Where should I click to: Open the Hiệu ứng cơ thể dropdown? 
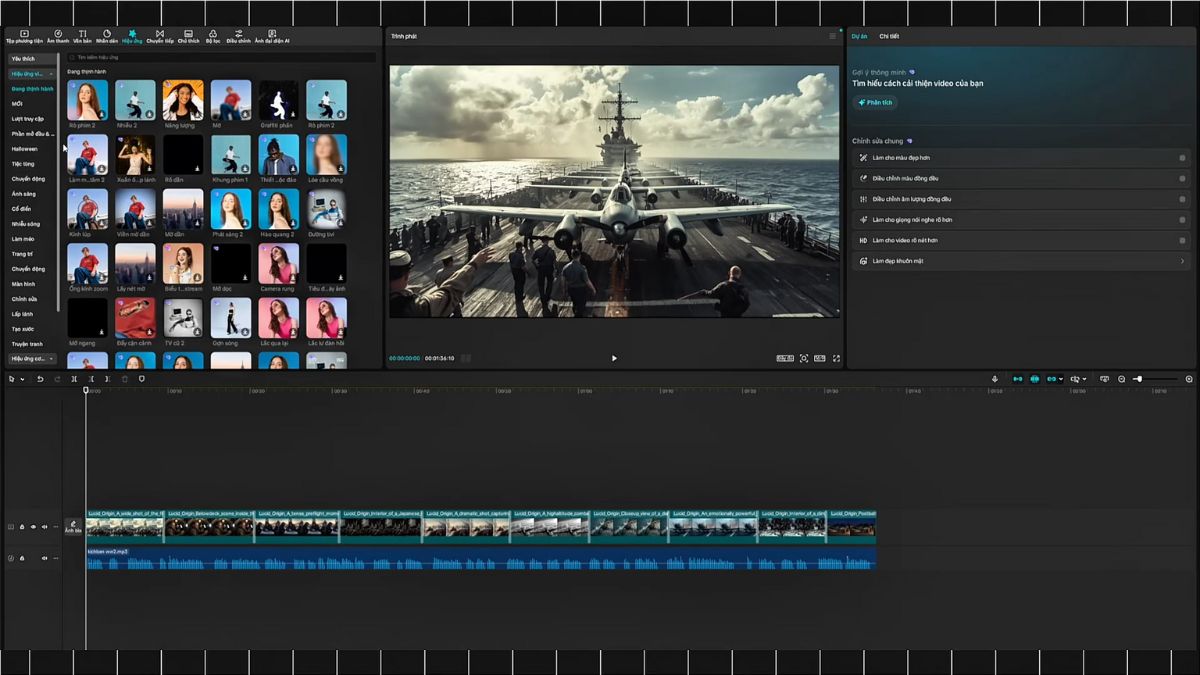coord(31,358)
